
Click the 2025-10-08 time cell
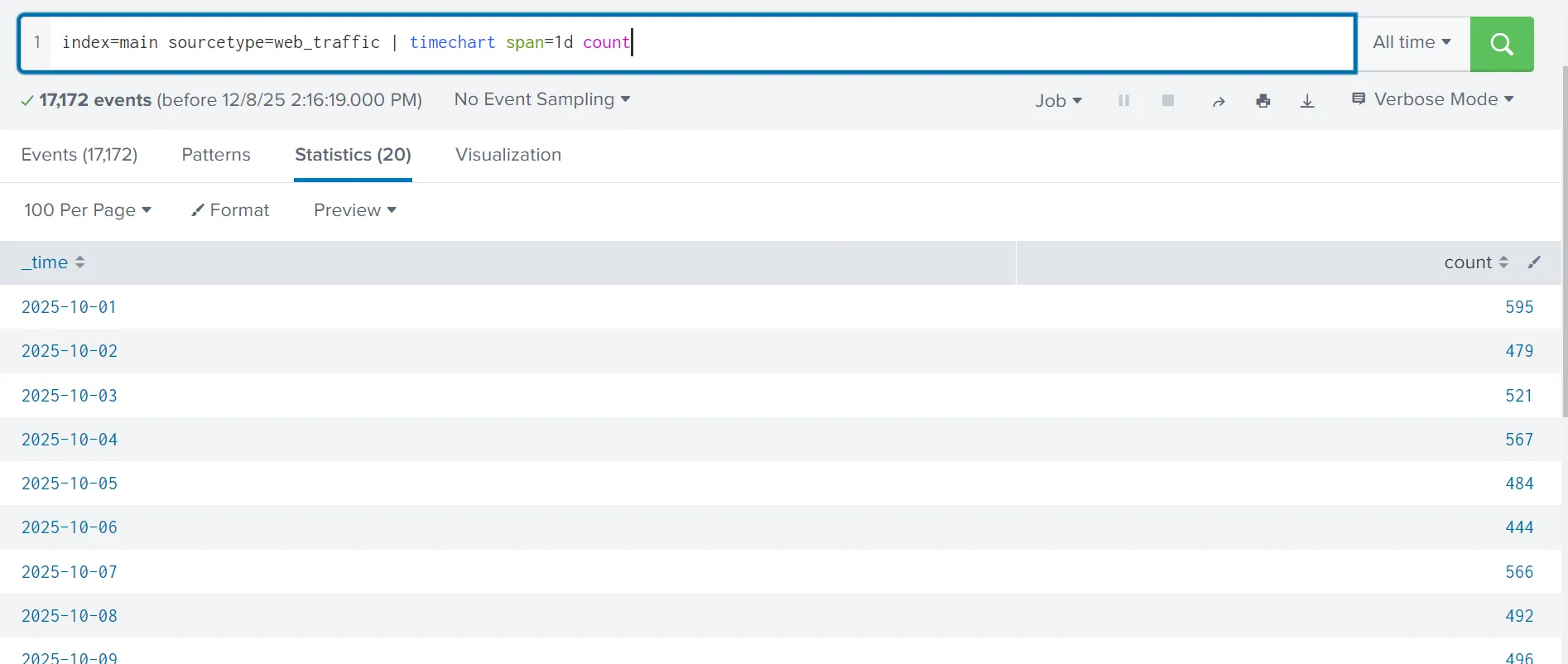point(70,616)
